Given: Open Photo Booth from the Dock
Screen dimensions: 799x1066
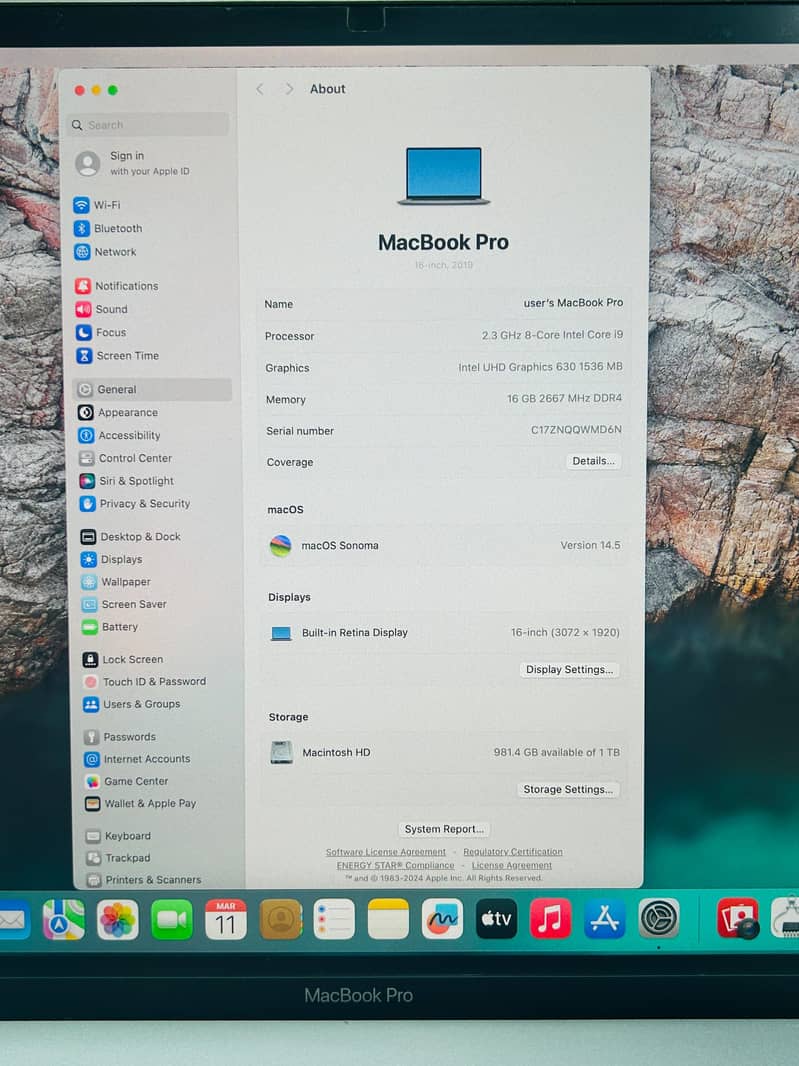Looking at the screenshot, I should [x=738, y=918].
